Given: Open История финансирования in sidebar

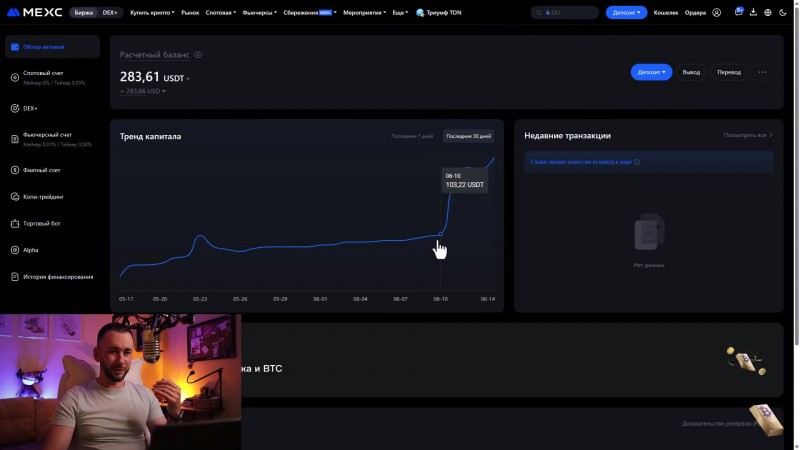Looking at the screenshot, I should pyautogui.click(x=58, y=277).
